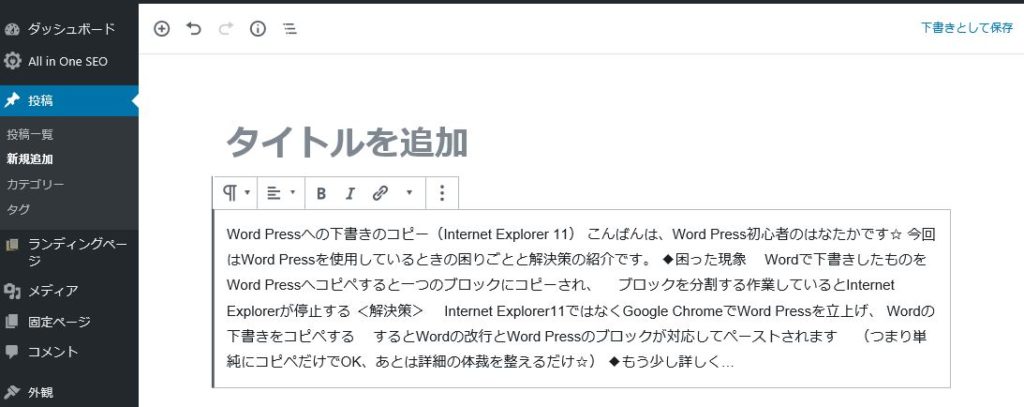Click the landing page icon in sidebar
Viewport: 1024px width, 407px height.
[x=12, y=245]
